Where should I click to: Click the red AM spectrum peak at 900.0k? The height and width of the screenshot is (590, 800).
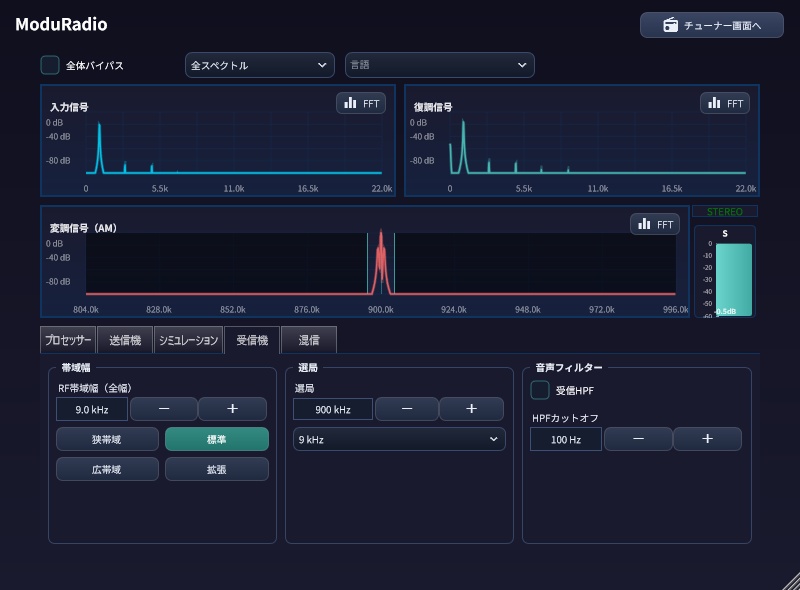pyautogui.click(x=381, y=263)
